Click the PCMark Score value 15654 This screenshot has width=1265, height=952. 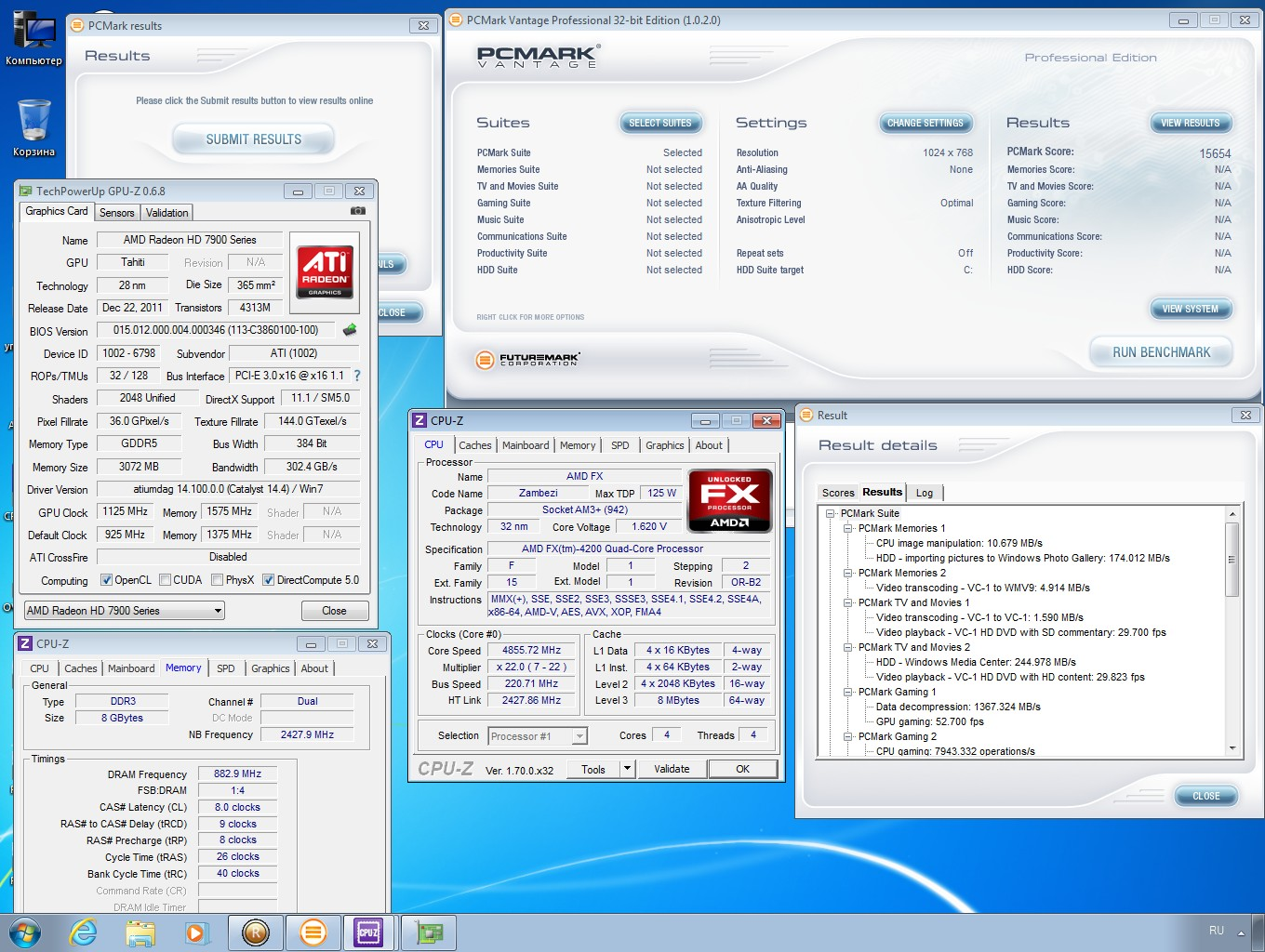pos(1215,153)
